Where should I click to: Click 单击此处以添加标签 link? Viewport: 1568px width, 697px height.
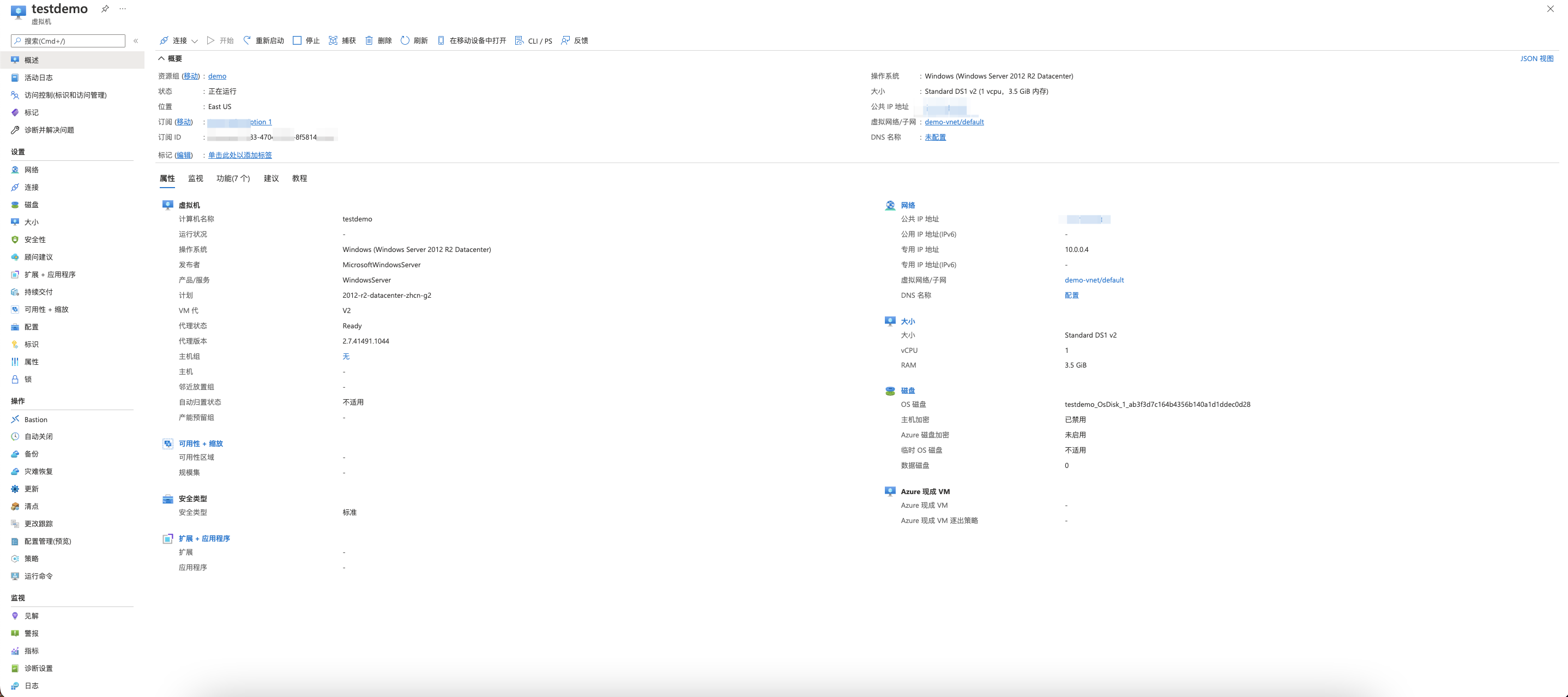pos(240,155)
